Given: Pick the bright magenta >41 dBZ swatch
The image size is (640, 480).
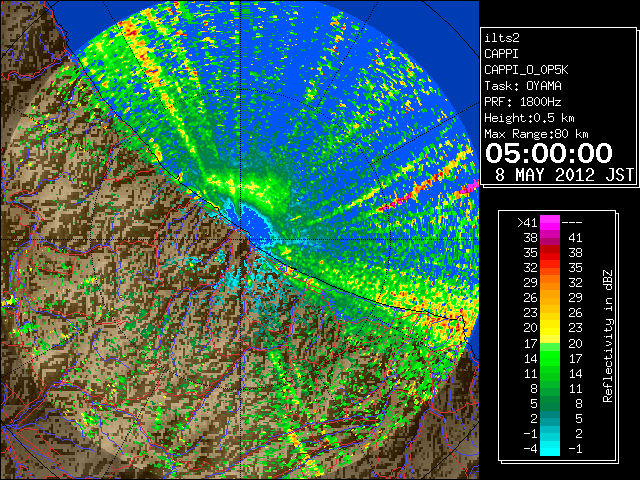Looking at the screenshot, I should tap(550, 222).
